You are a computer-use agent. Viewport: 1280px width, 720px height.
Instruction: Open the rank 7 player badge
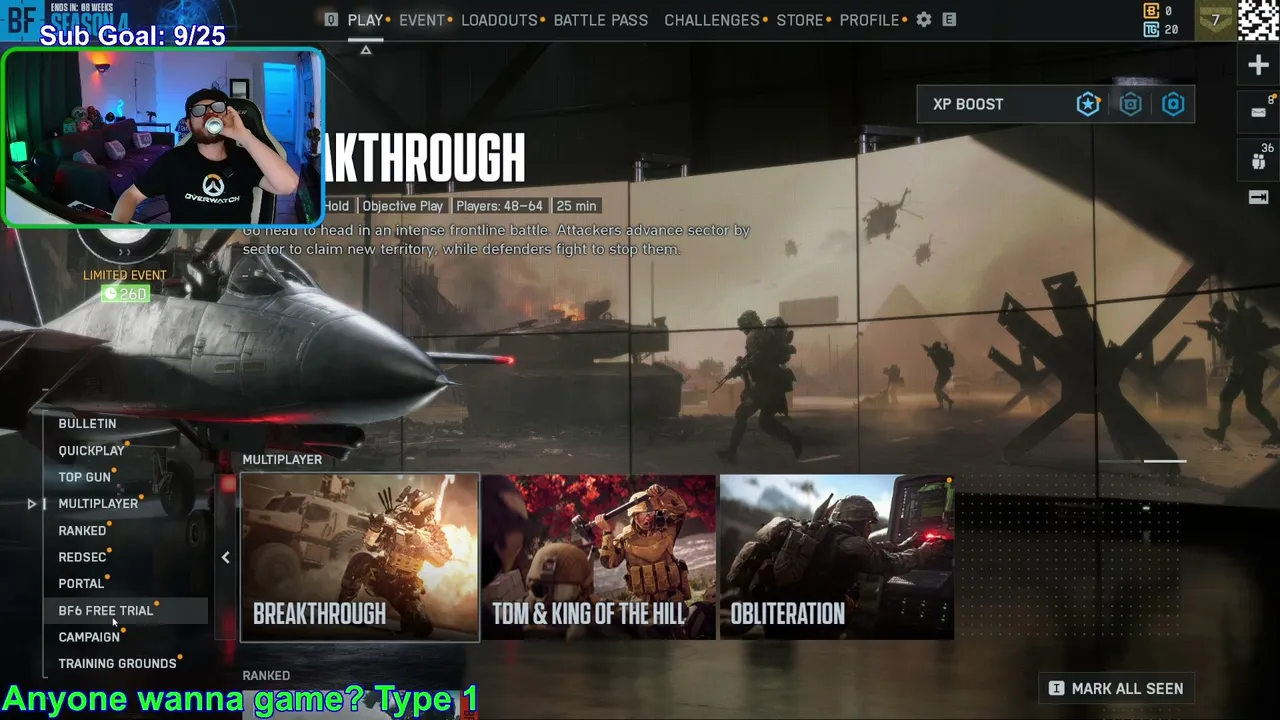[x=1216, y=20]
